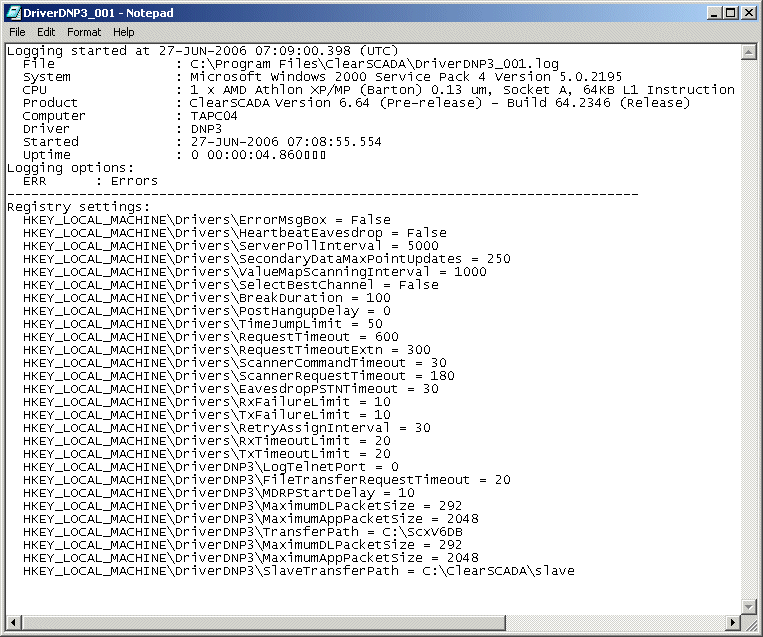Open the File menu
This screenshot has width=763, height=637.
pos(17,32)
